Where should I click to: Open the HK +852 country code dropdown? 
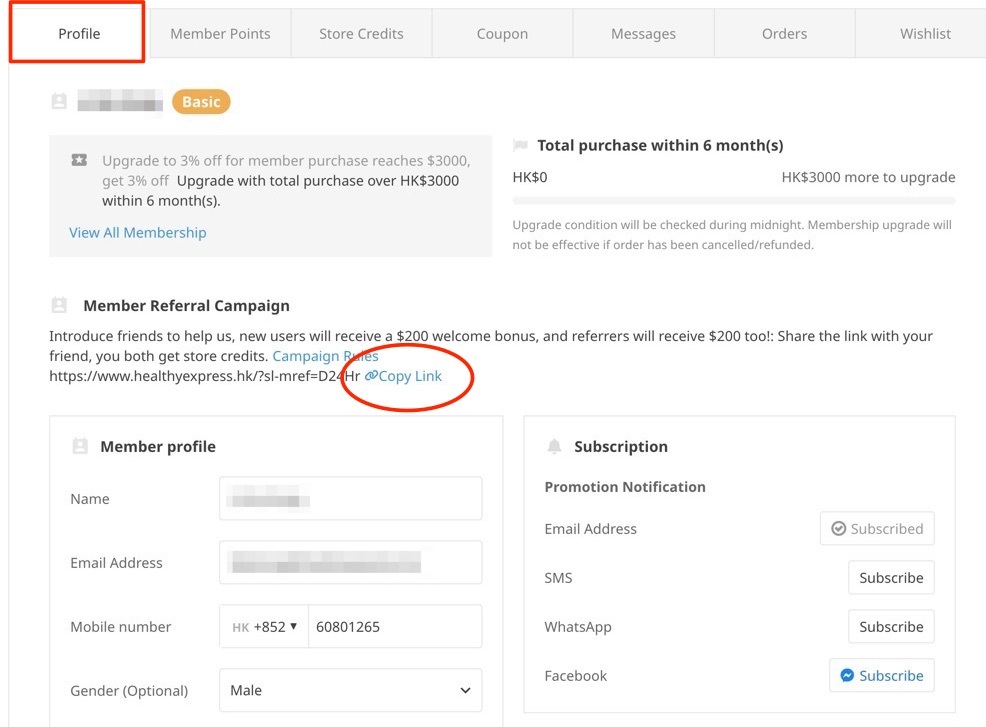(263, 626)
